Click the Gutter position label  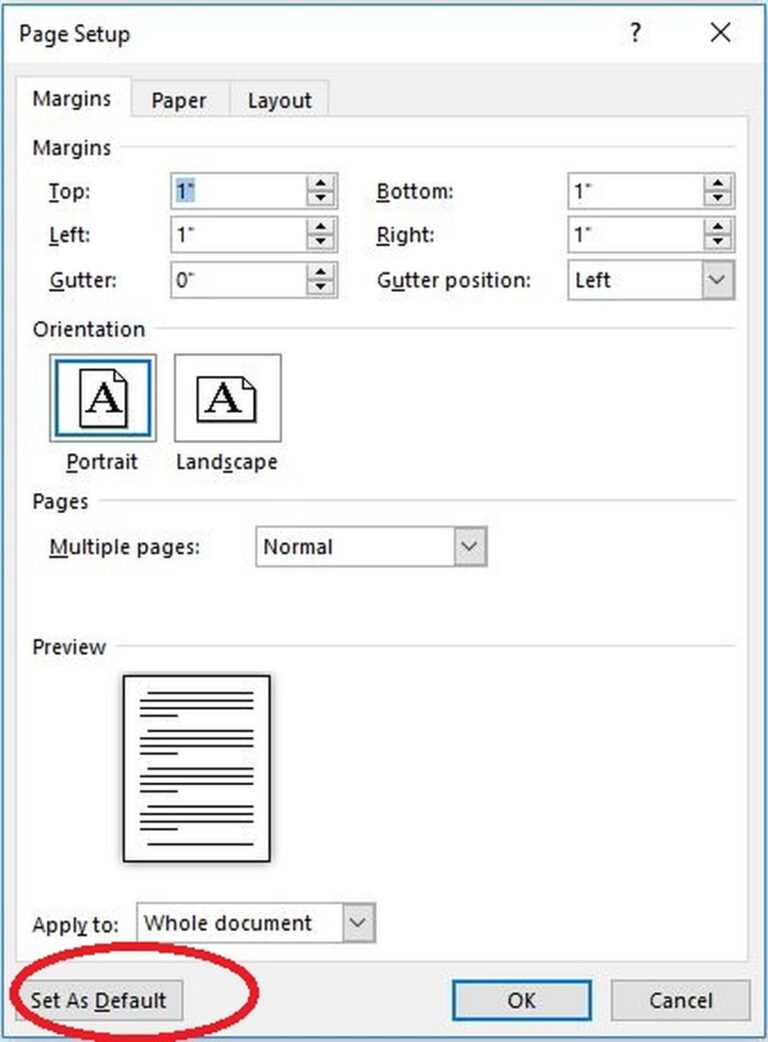click(x=454, y=280)
